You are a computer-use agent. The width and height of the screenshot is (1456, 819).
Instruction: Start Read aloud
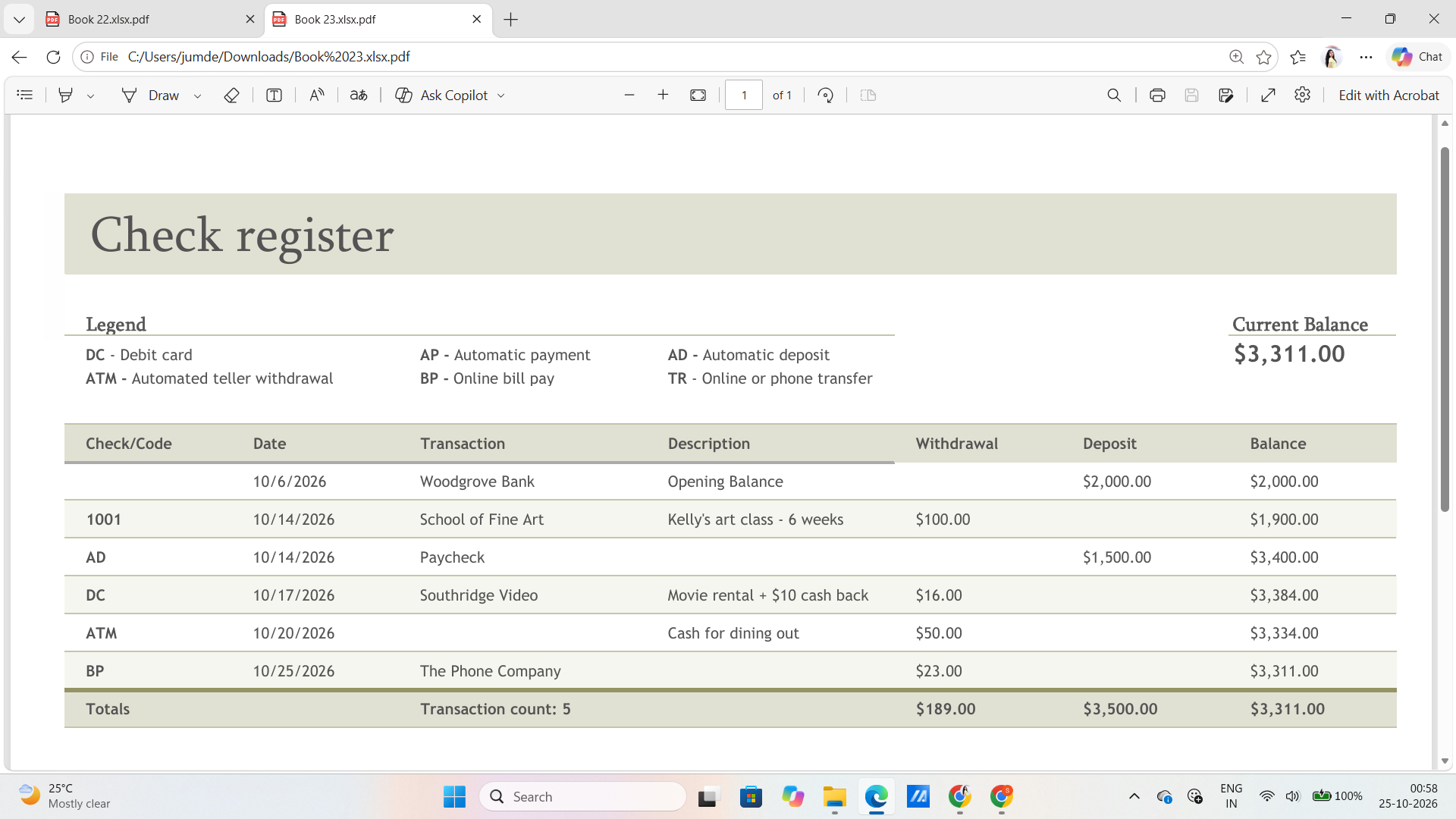click(317, 95)
